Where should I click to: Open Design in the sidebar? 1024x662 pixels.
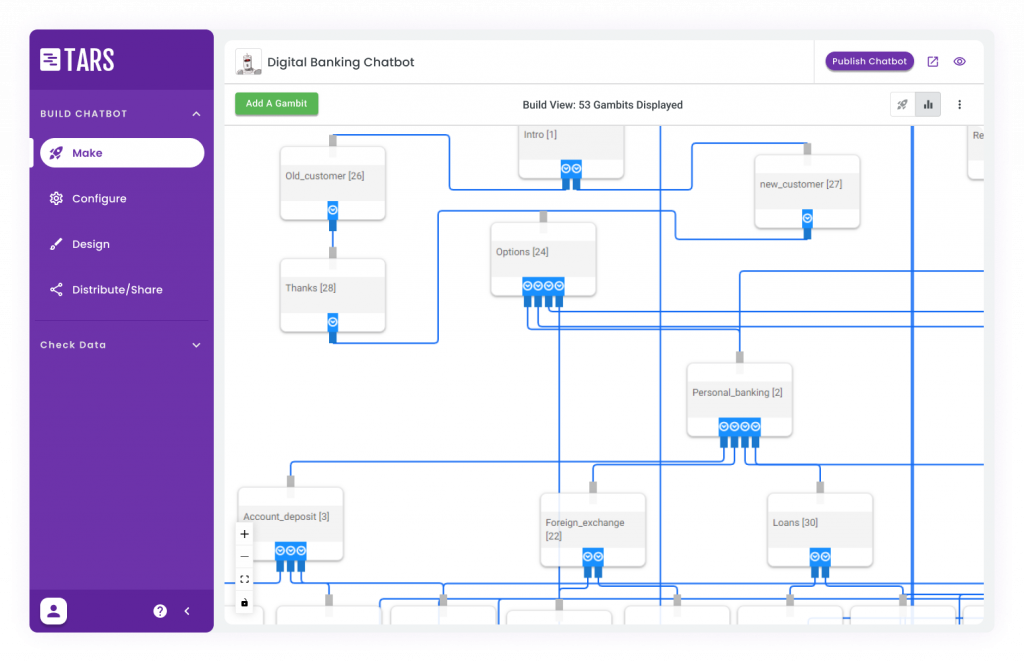click(90, 244)
